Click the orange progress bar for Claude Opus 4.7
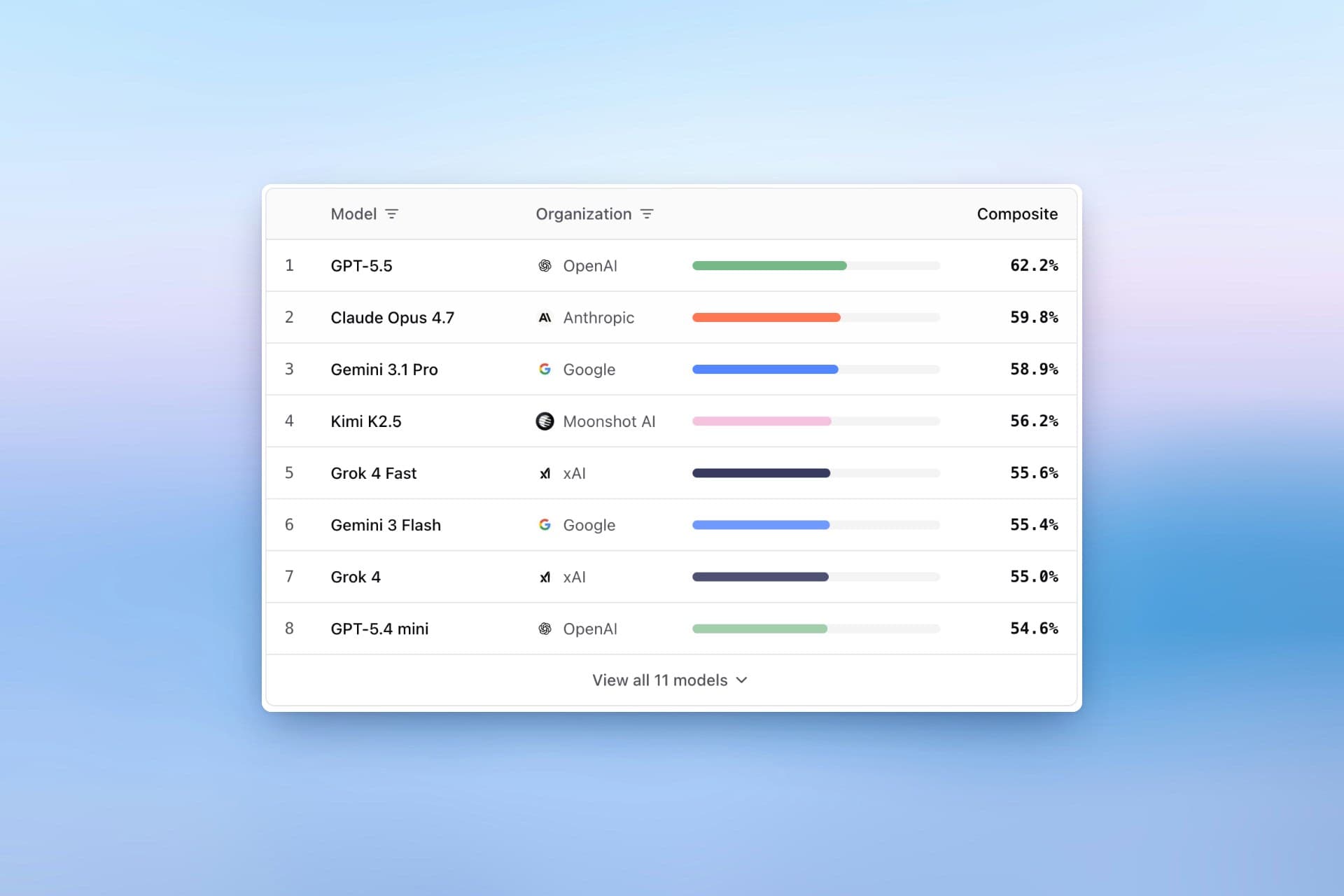 tap(766, 318)
